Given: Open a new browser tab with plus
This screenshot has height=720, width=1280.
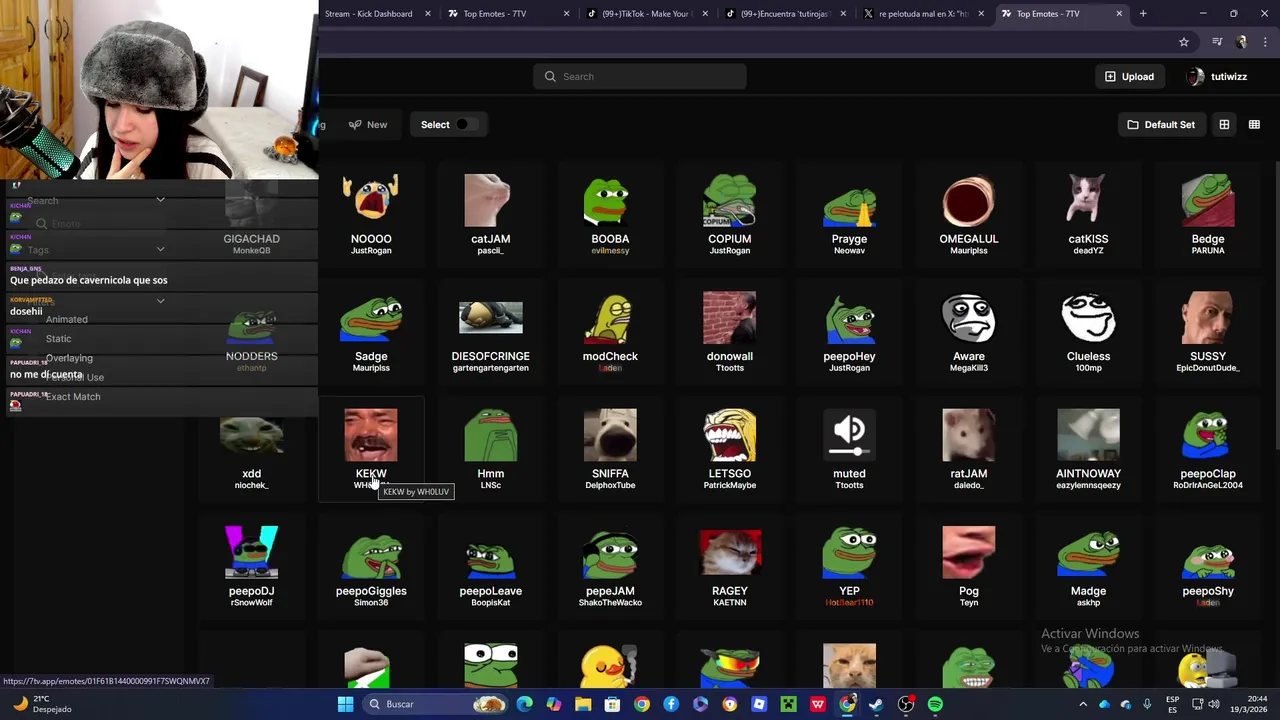Looking at the screenshot, I should click(x=1143, y=14).
